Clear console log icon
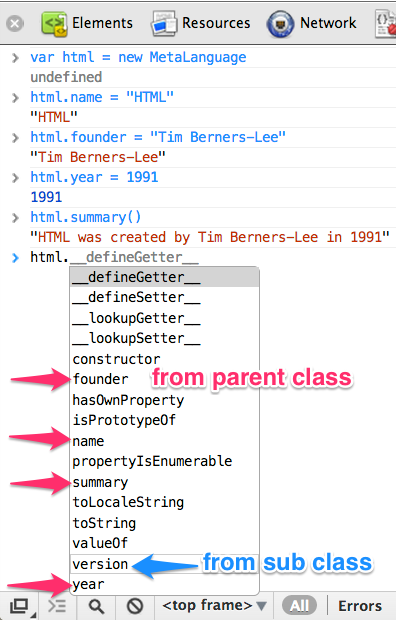The image size is (396, 620). point(135,606)
